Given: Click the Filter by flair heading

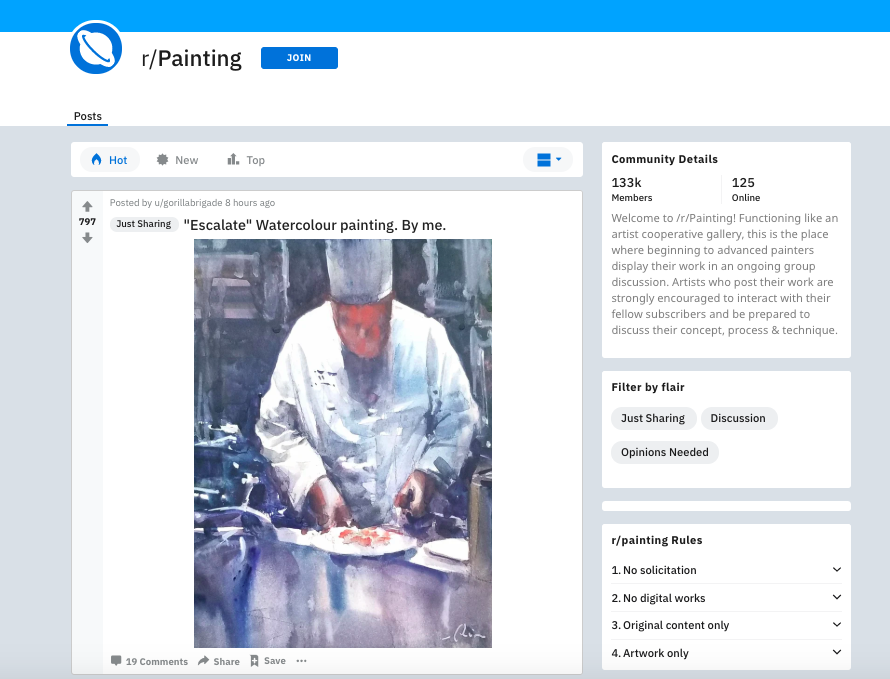Looking at the screenshot, I should (648, 387).
